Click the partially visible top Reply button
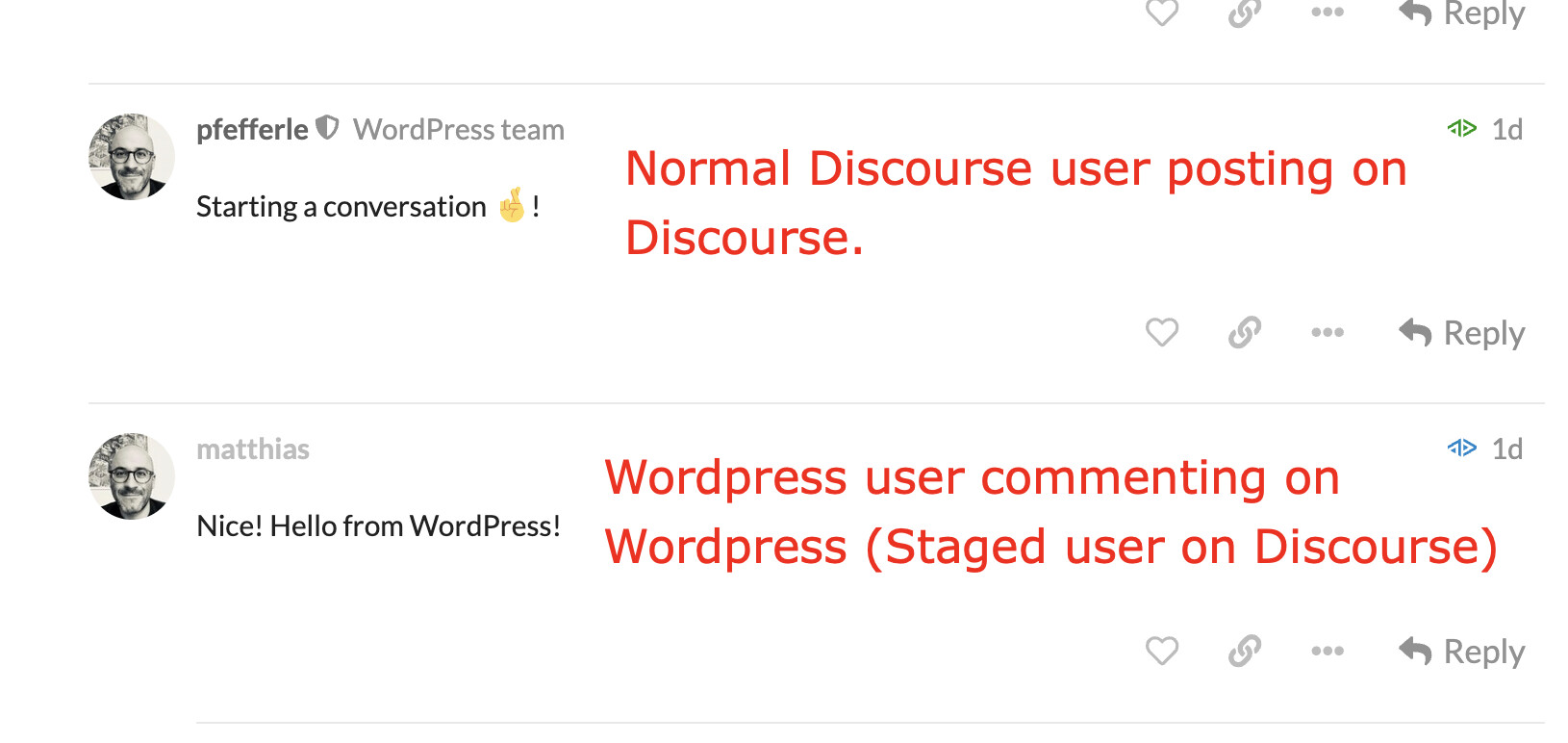This screenshot has height=743, width=1568. 1461,13
